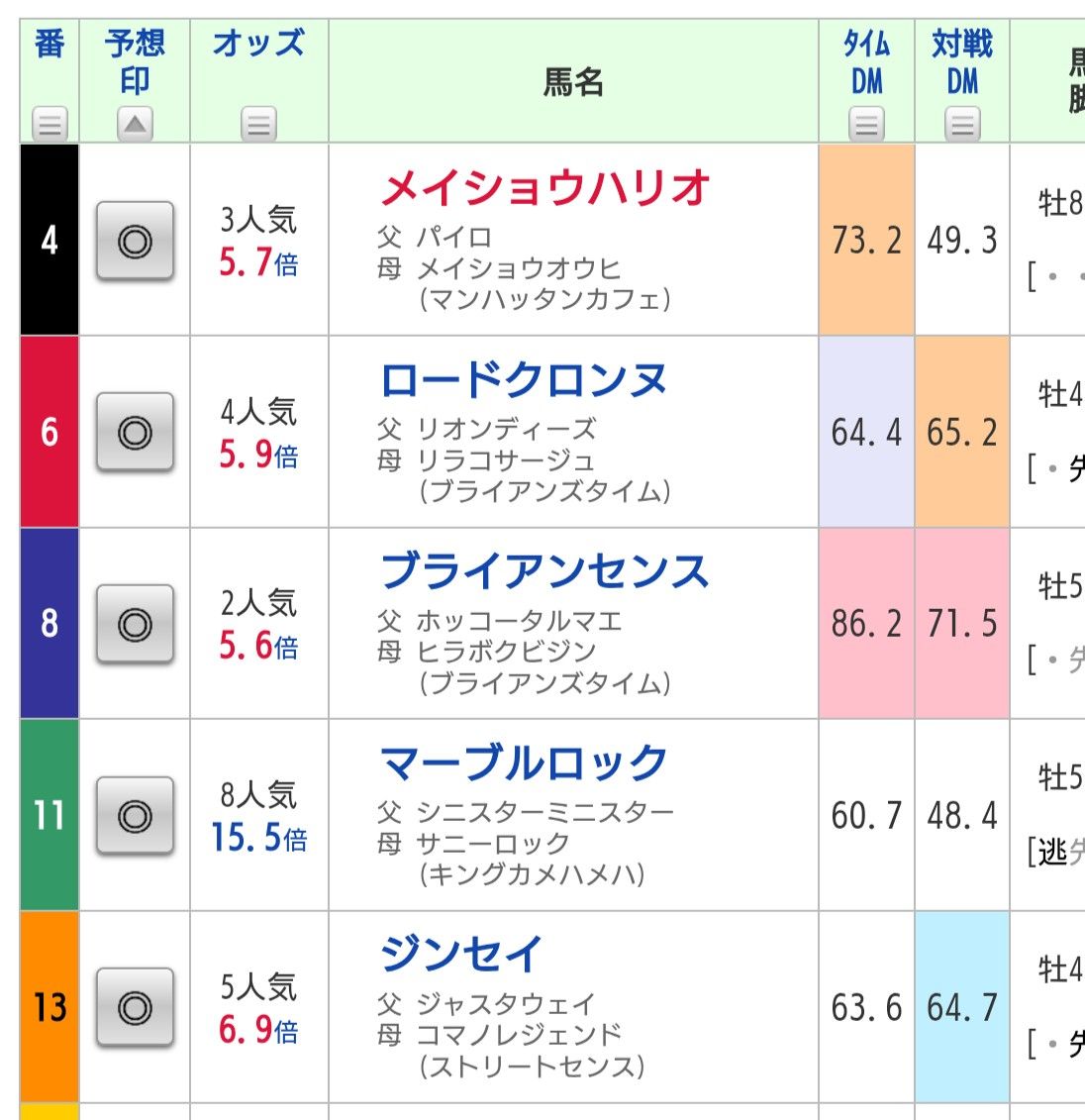
Task: Sort by オッズ column icon
Action: [258, 125]
